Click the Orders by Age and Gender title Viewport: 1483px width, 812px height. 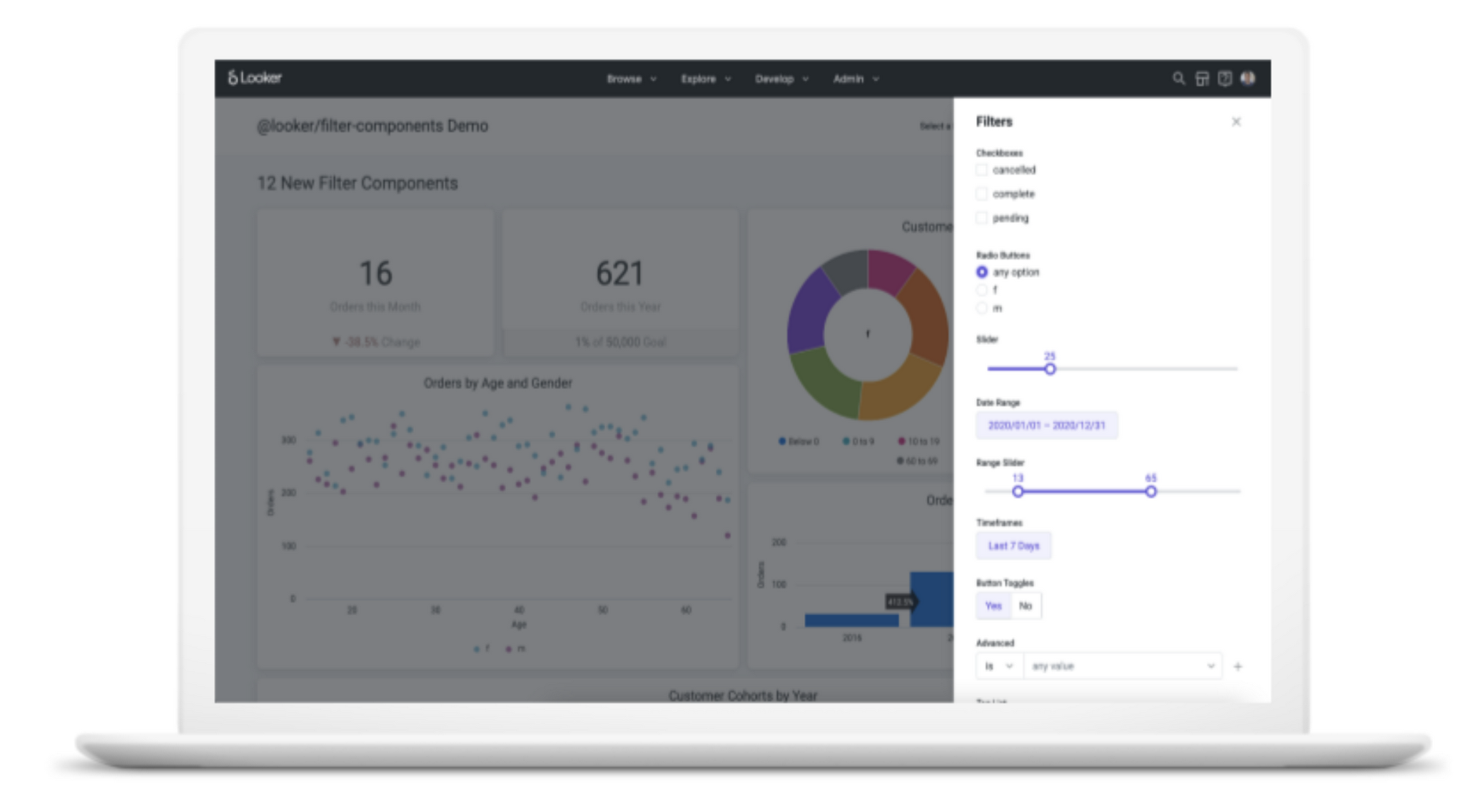(x=497, y=383)
